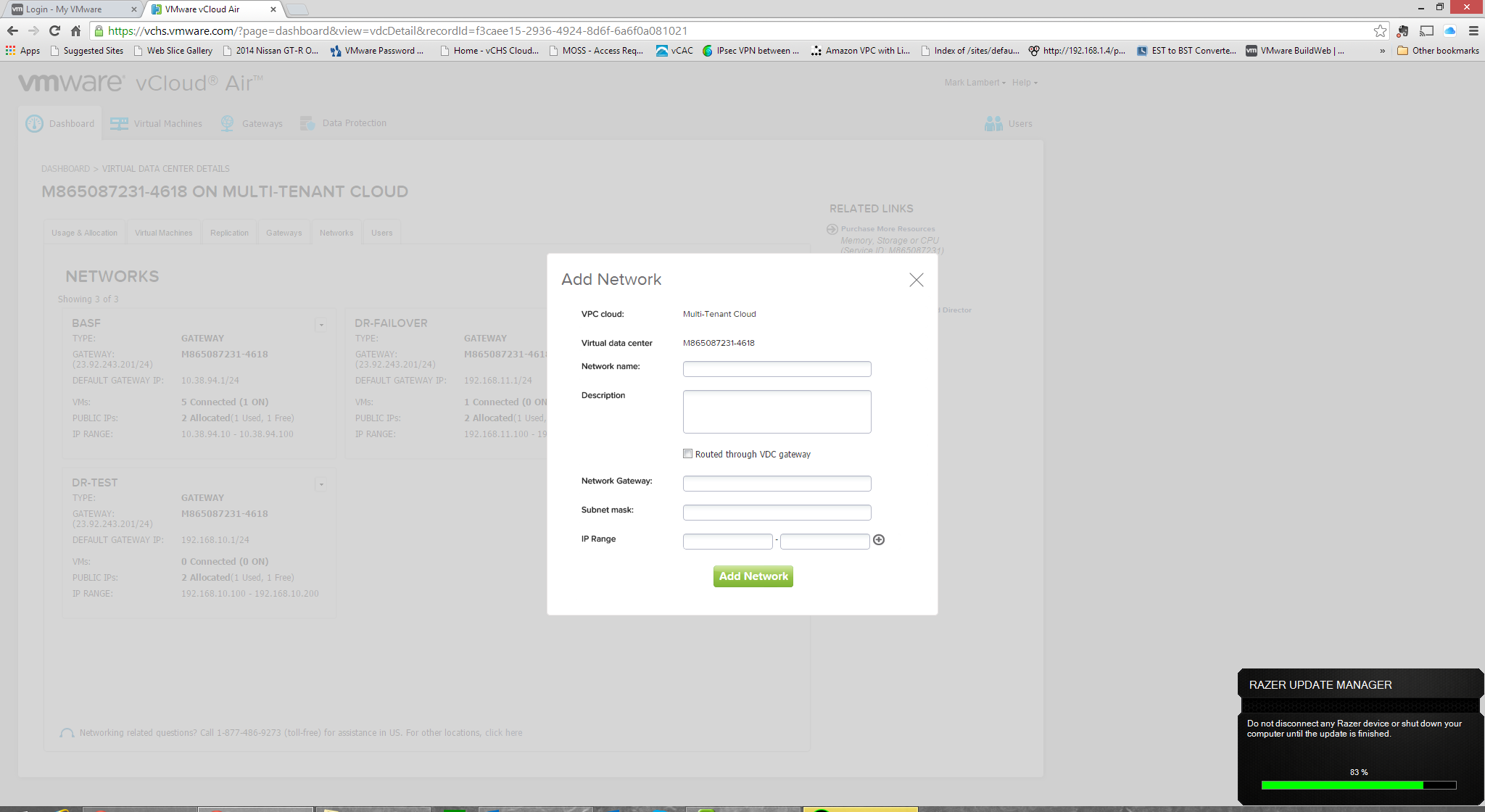The width and height of the screenshot is (1485, 812).
Task: Close the Add Network dialog
Action: point(916,280)
